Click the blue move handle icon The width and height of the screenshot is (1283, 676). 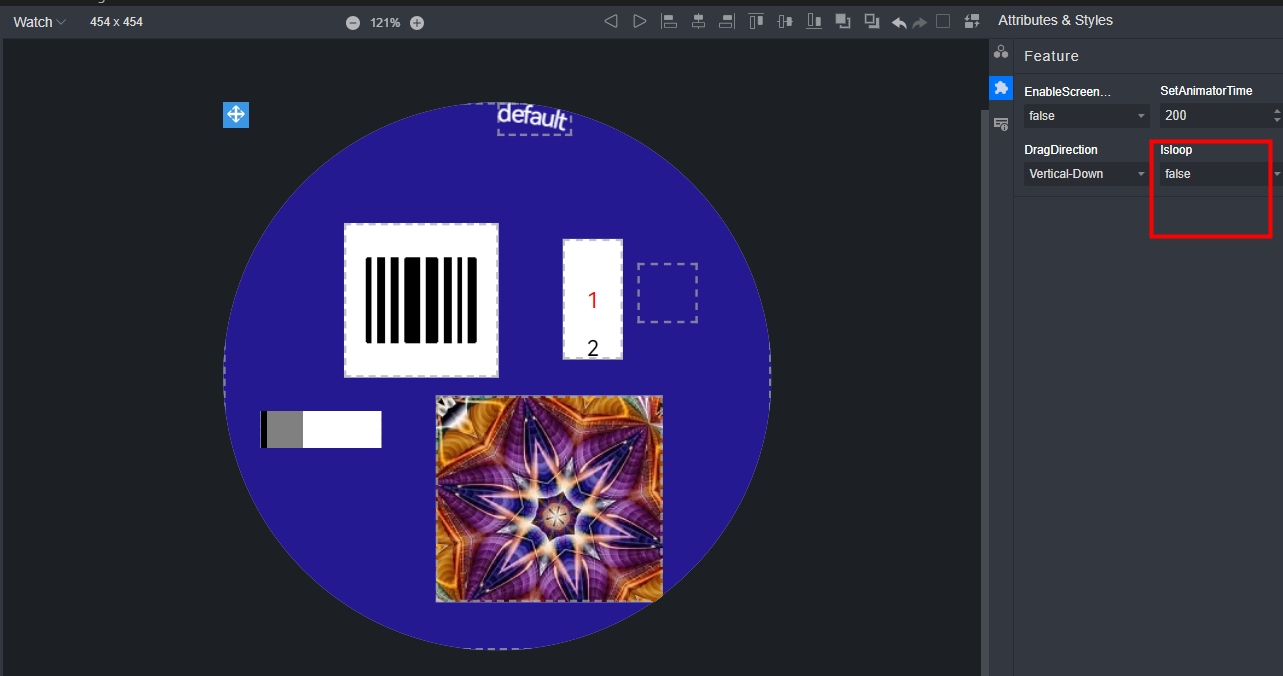236,115
